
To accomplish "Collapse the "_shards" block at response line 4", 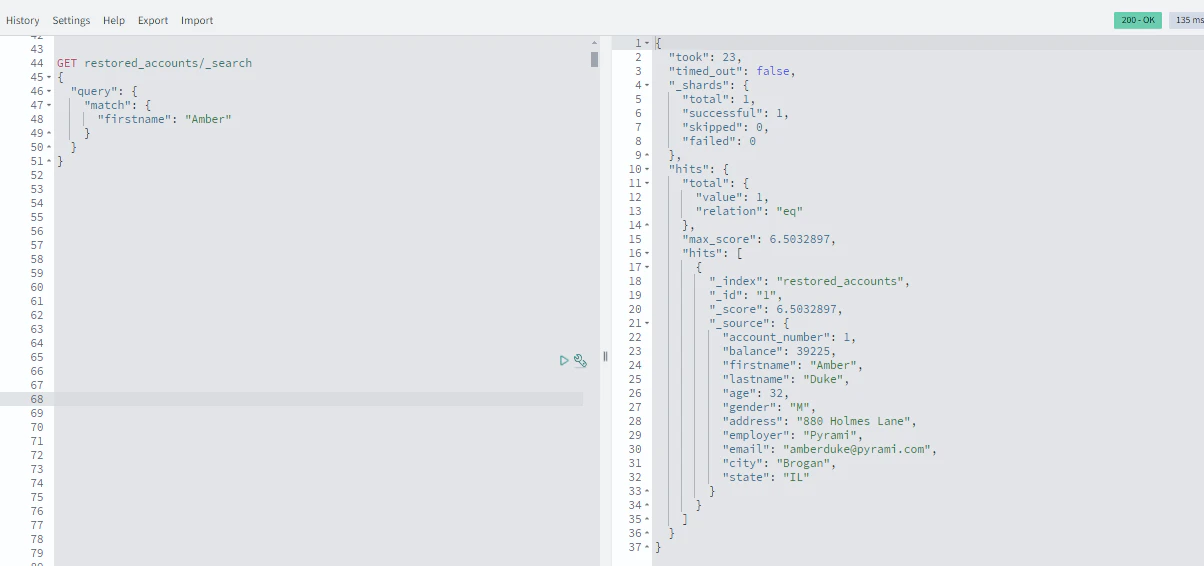I will [647, 85].
